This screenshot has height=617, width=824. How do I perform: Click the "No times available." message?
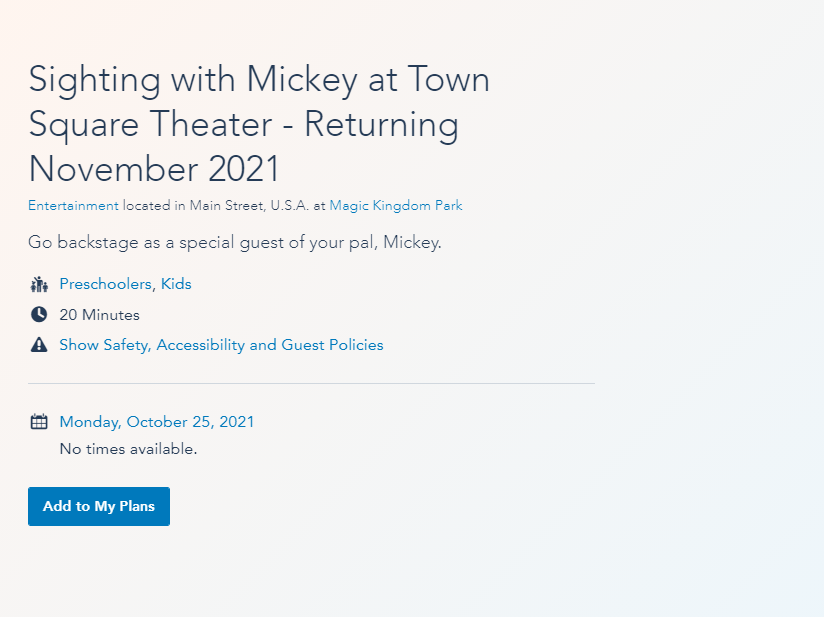coord(128,449)
